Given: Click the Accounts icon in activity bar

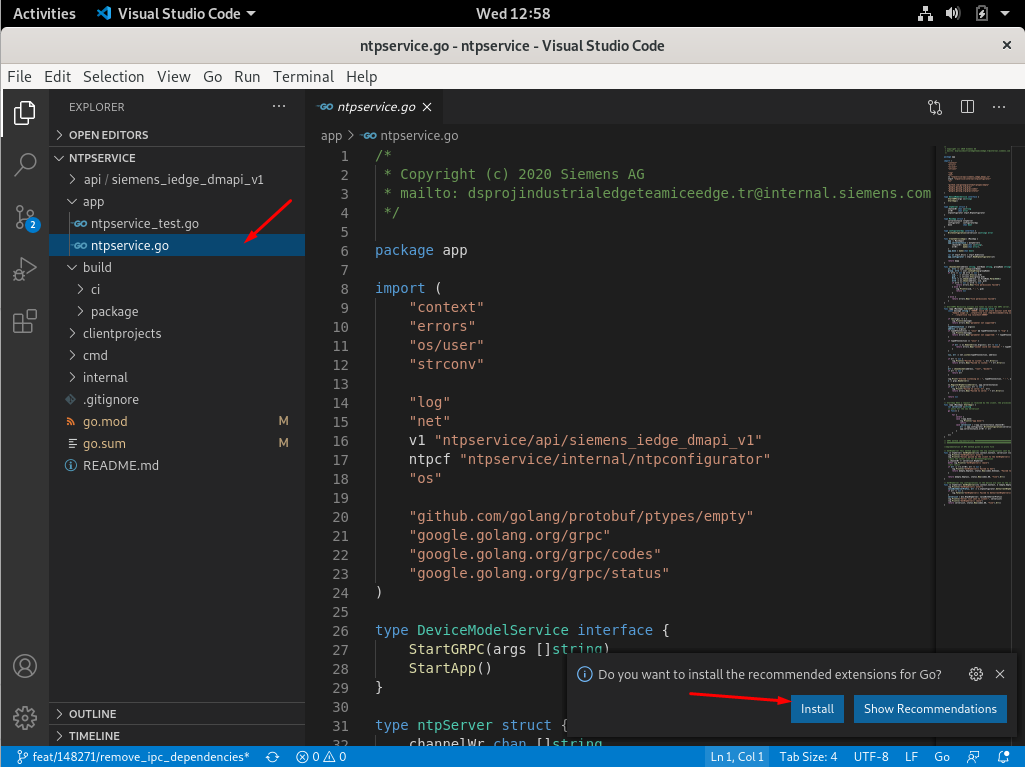Looking at the screenshot, I should [25, 666].
